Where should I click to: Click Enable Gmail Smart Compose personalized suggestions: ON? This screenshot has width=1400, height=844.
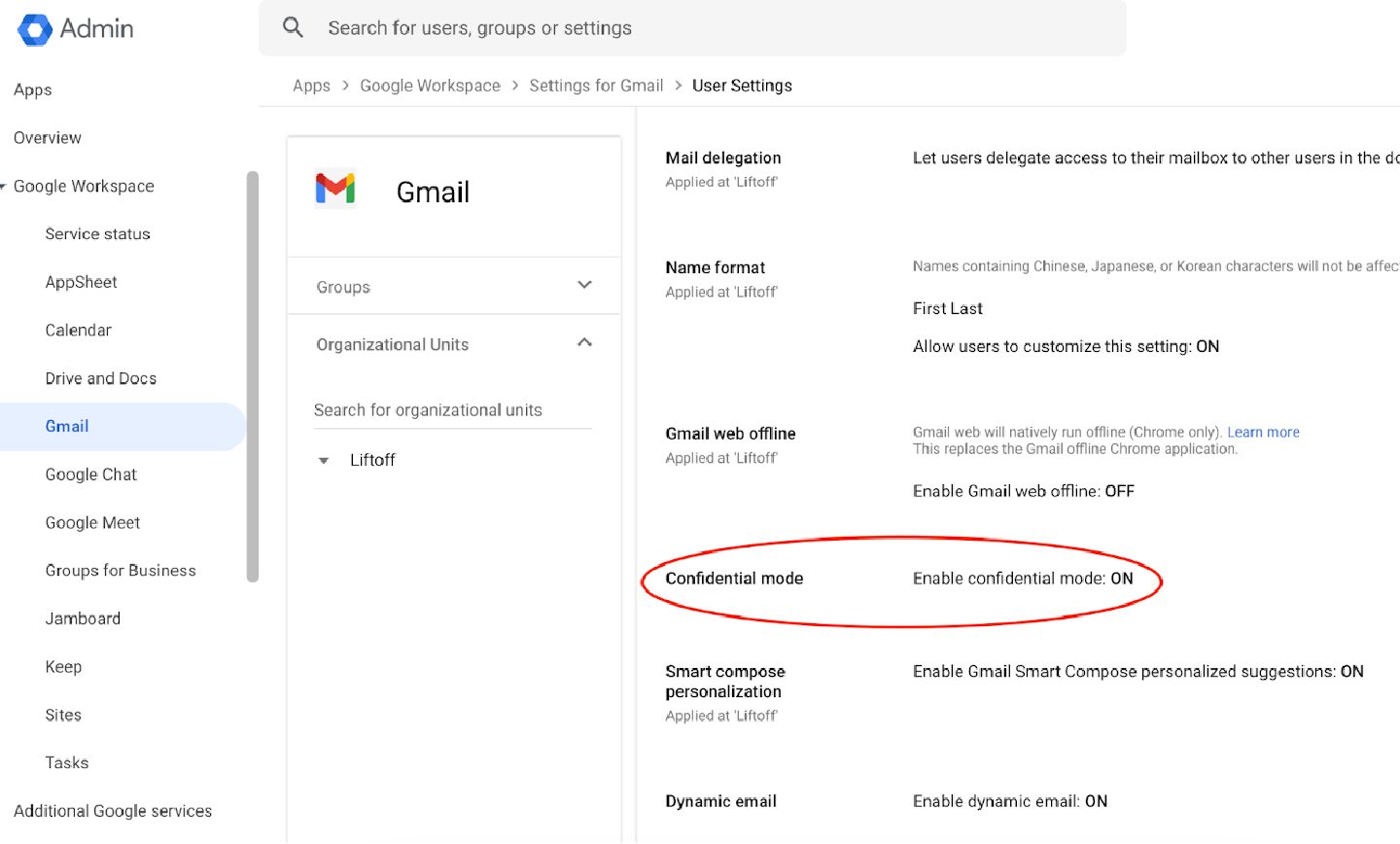pyautogui.click(x=1137, y=672)
